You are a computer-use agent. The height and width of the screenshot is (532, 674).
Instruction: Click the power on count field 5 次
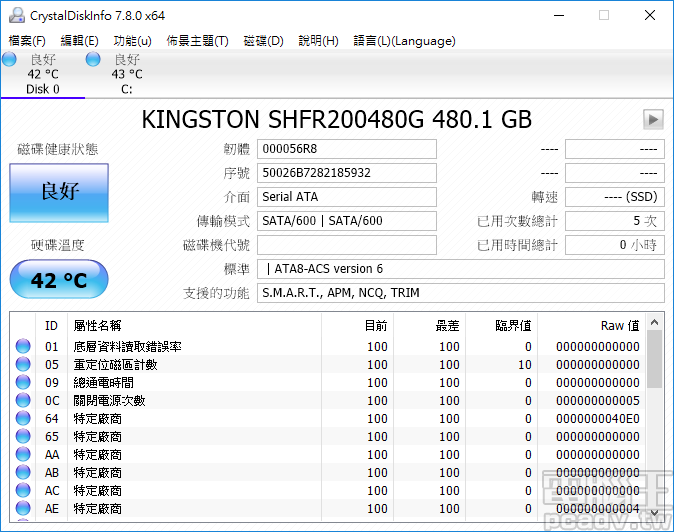point(615,221)
